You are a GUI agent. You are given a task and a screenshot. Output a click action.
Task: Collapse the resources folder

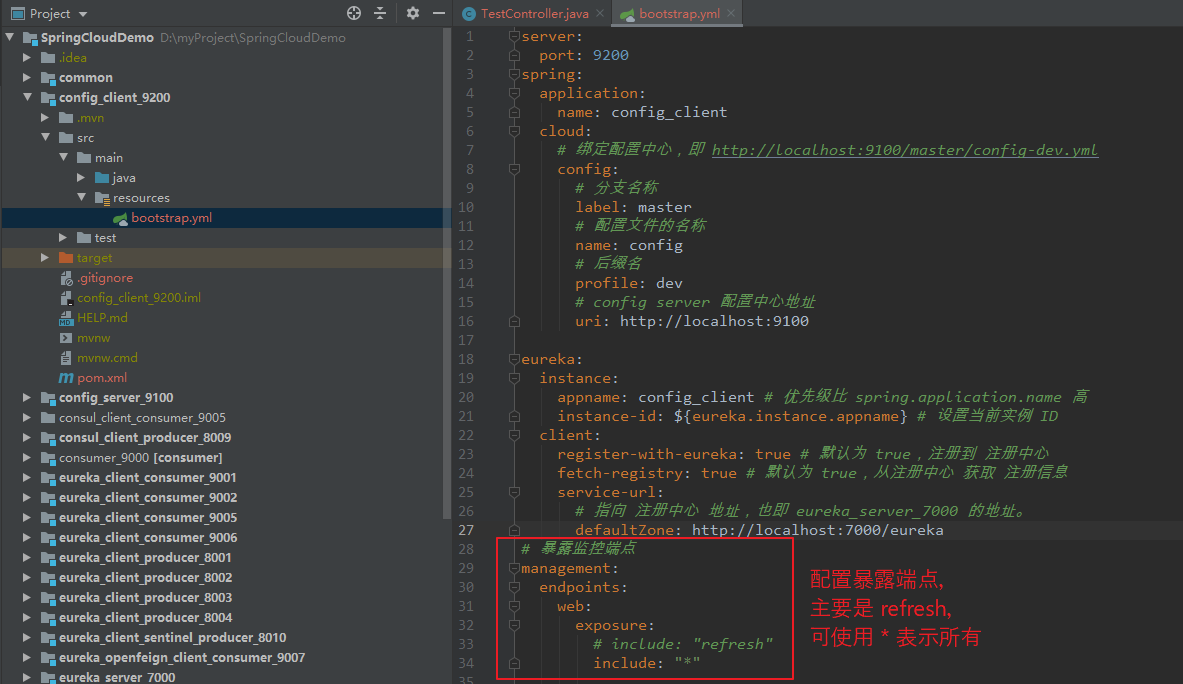82,198
